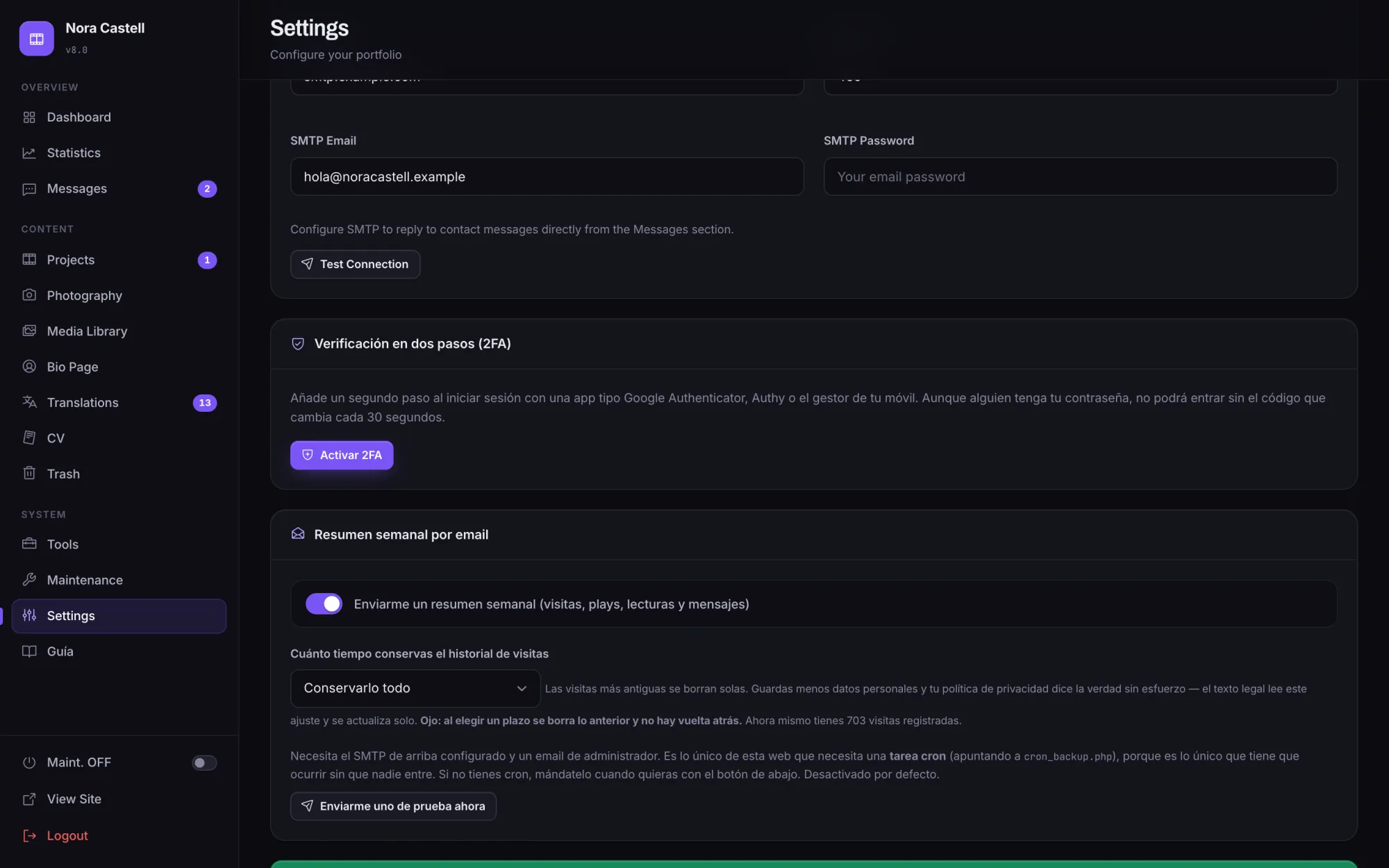This screenshot has height=868, width=1389.
Task: Focus the SMTP Email input field
Action: pyautogui.click(x=547, y=176)
